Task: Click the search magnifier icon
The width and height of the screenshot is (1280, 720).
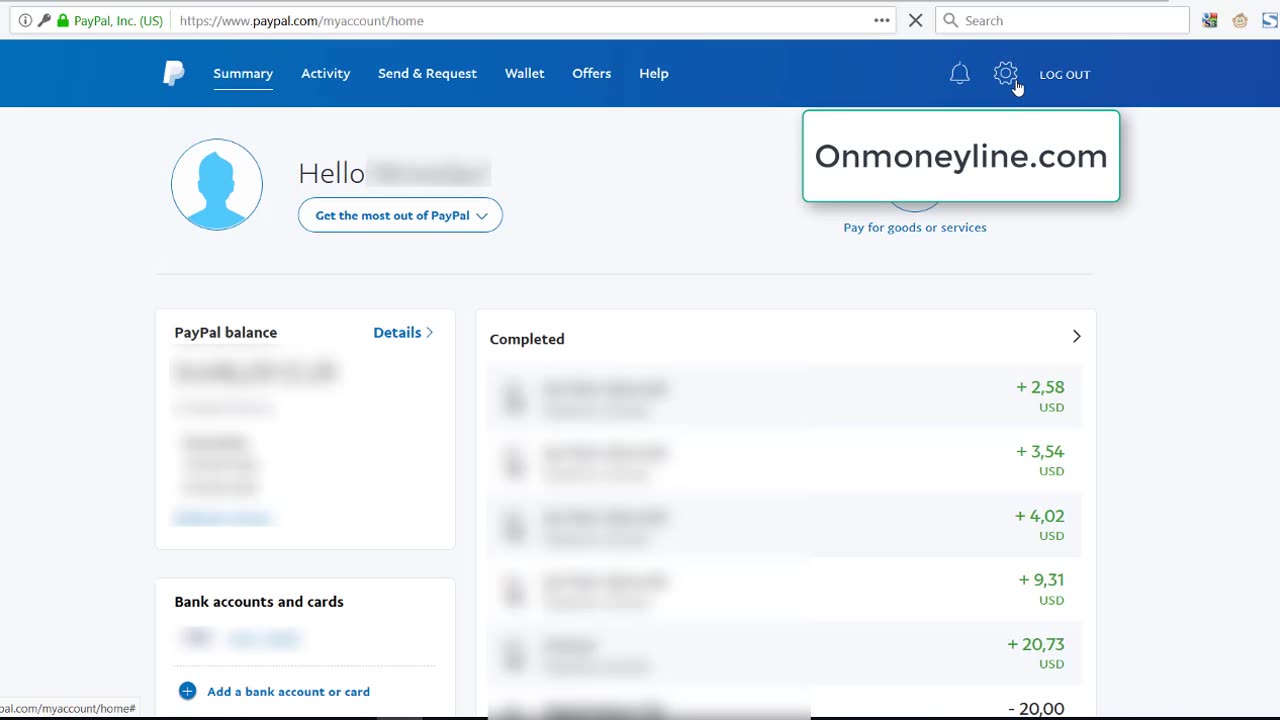Action: coord(951,20)
